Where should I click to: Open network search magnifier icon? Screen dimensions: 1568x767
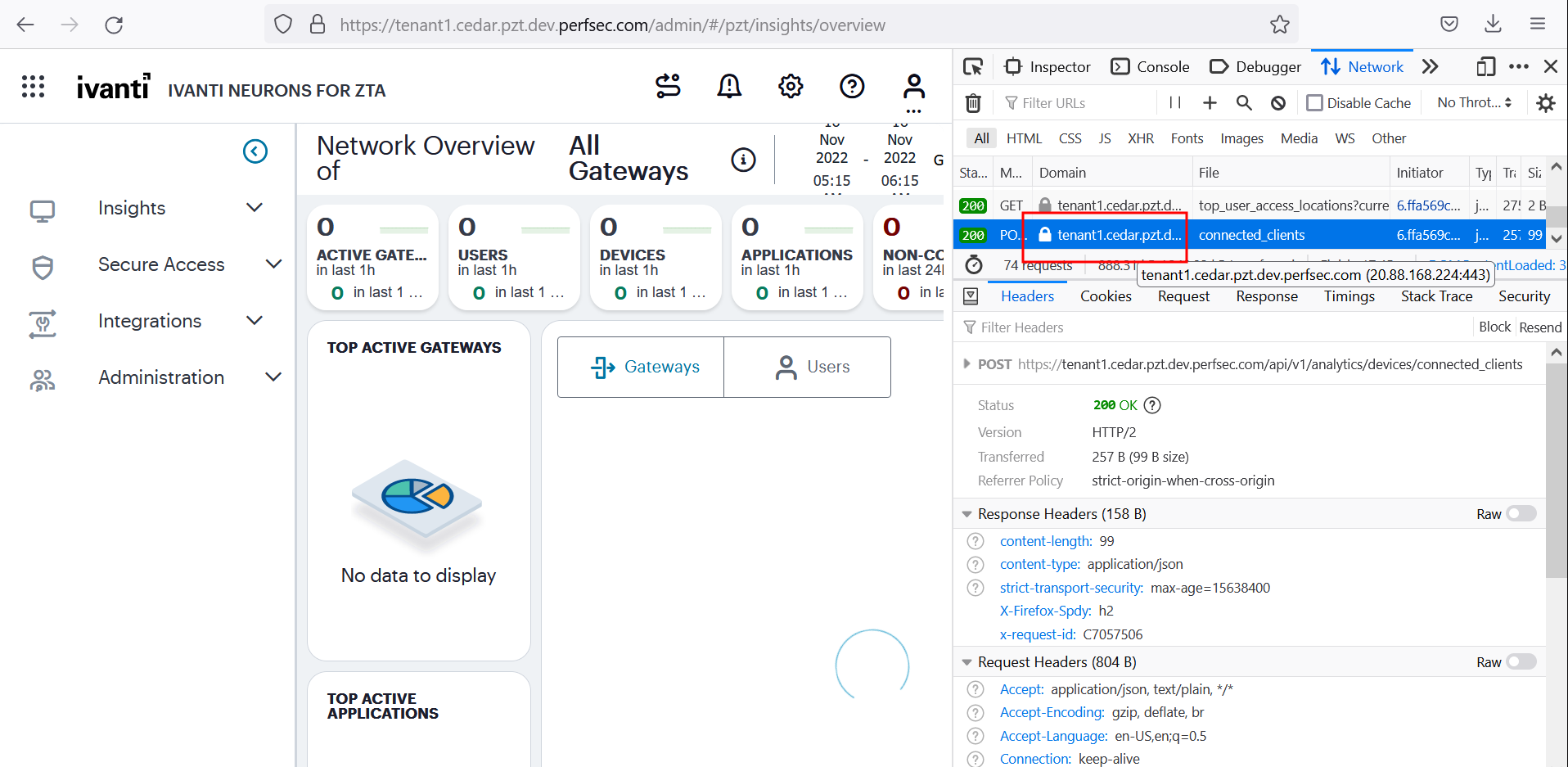[1244, 103]
